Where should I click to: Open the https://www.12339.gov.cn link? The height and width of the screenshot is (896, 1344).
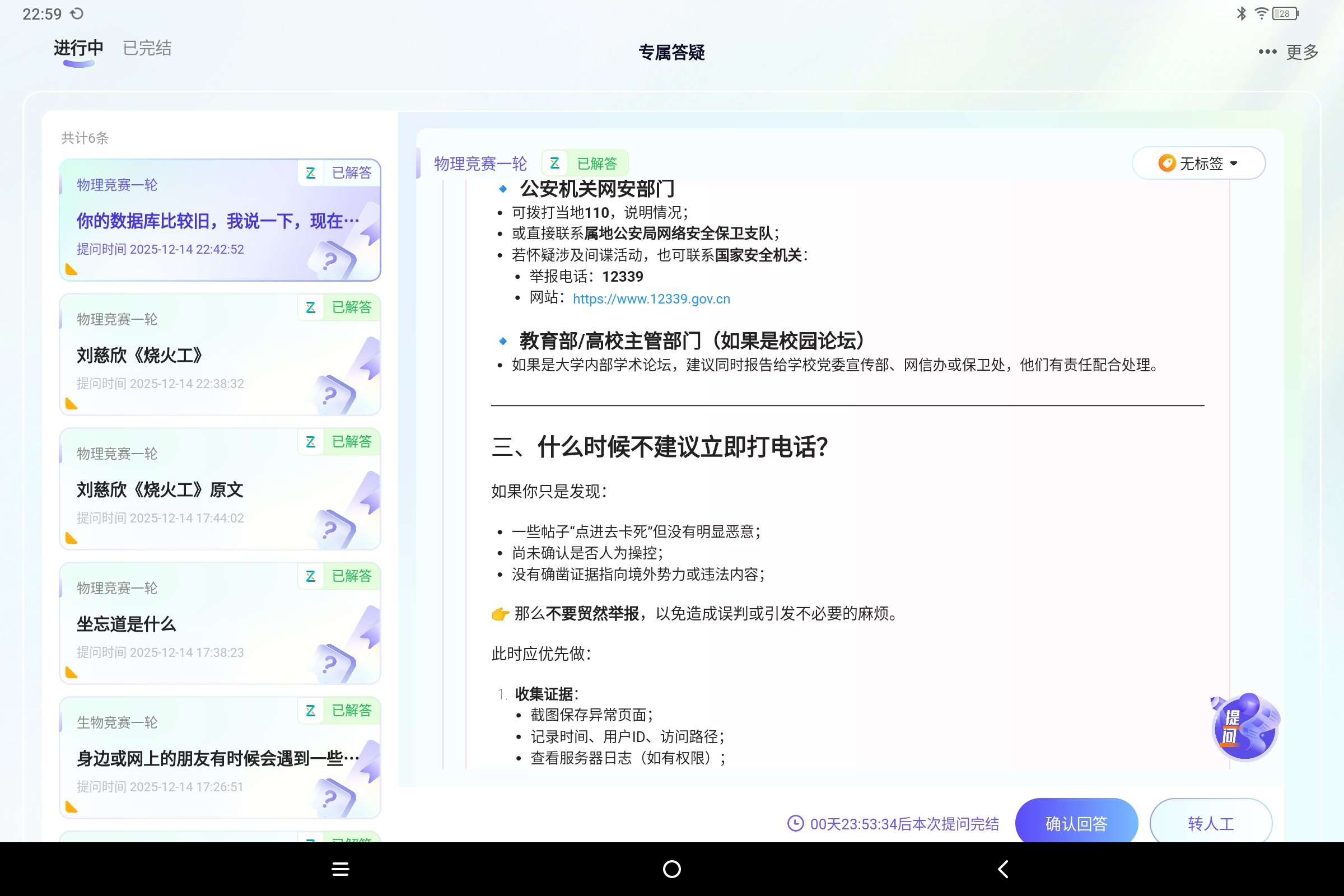pyautogui.click(x=650, y=298)
